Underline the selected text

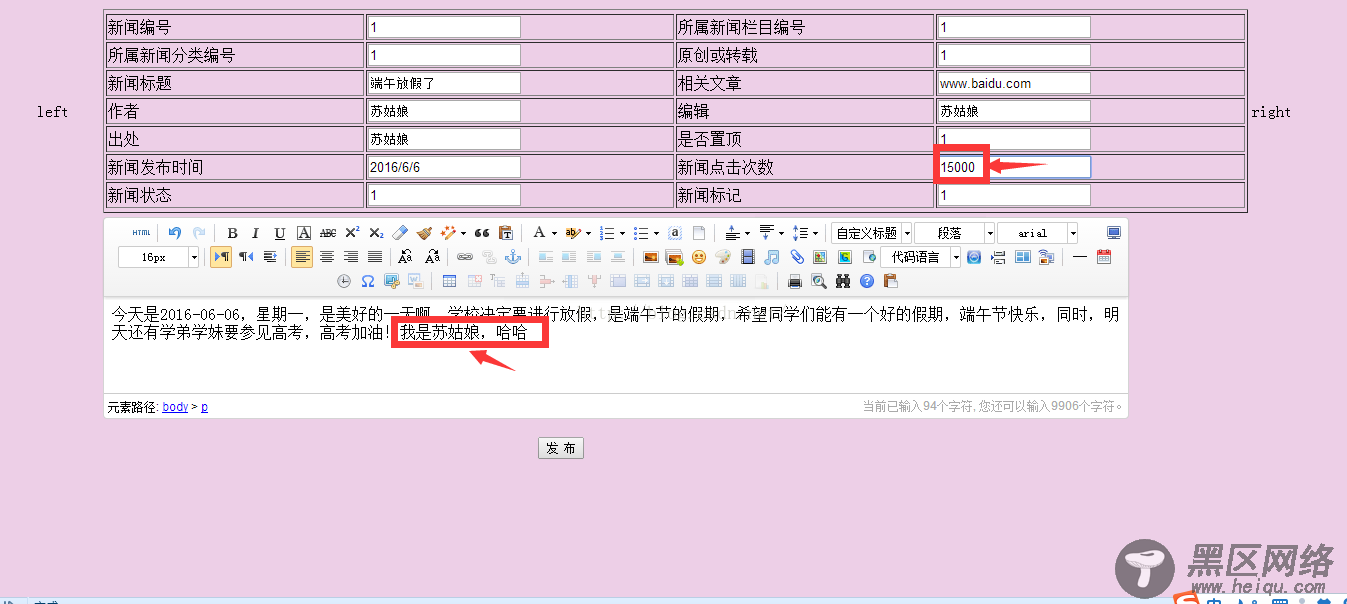(280, 233)
